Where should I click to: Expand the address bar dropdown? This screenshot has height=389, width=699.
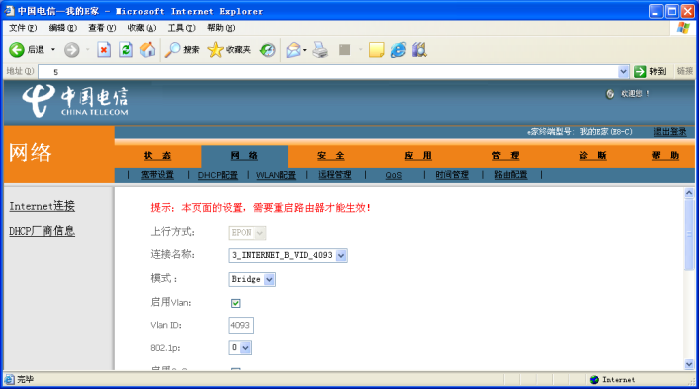click(x=623, y=71)
